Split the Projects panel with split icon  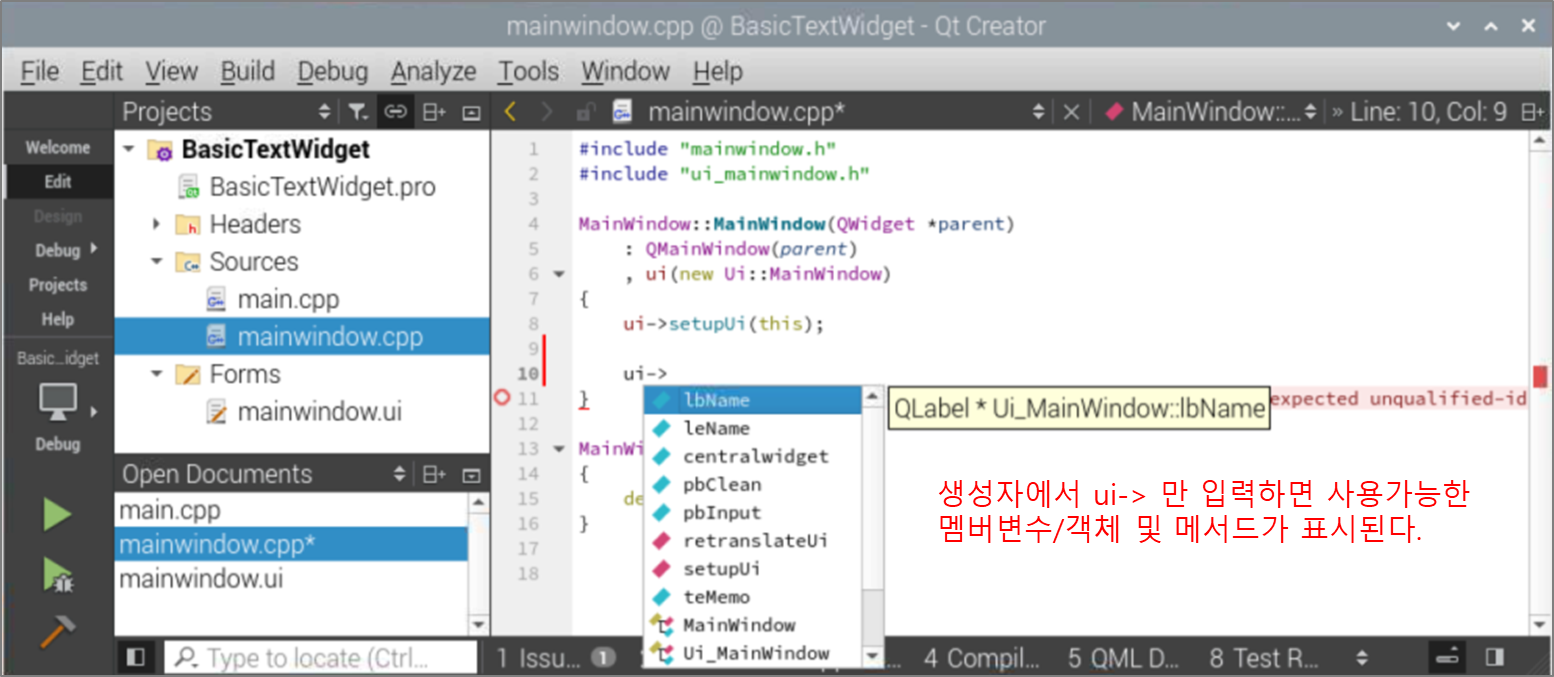click(x=434, y=112)
